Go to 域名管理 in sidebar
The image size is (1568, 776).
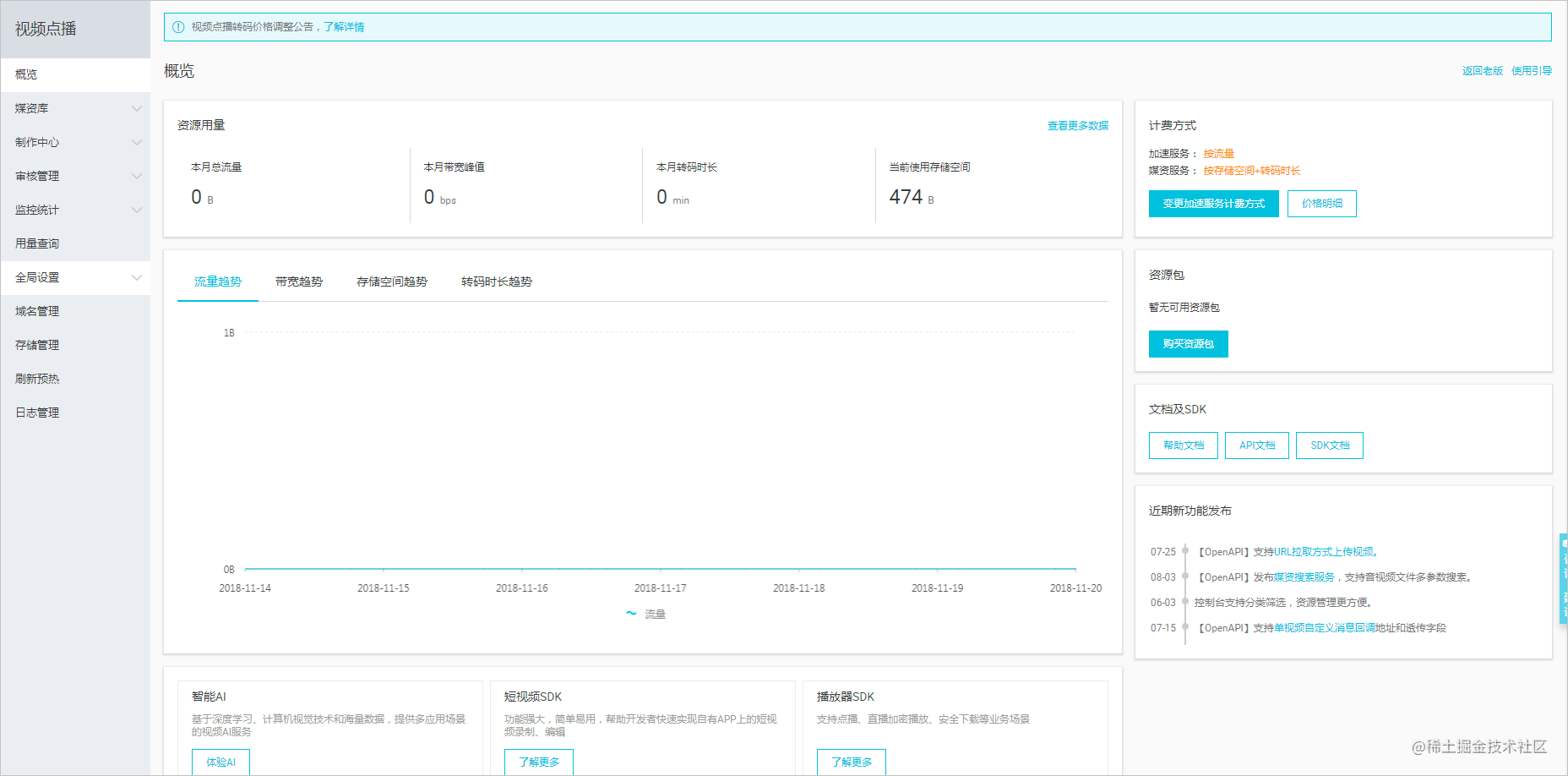pos(37,311)
